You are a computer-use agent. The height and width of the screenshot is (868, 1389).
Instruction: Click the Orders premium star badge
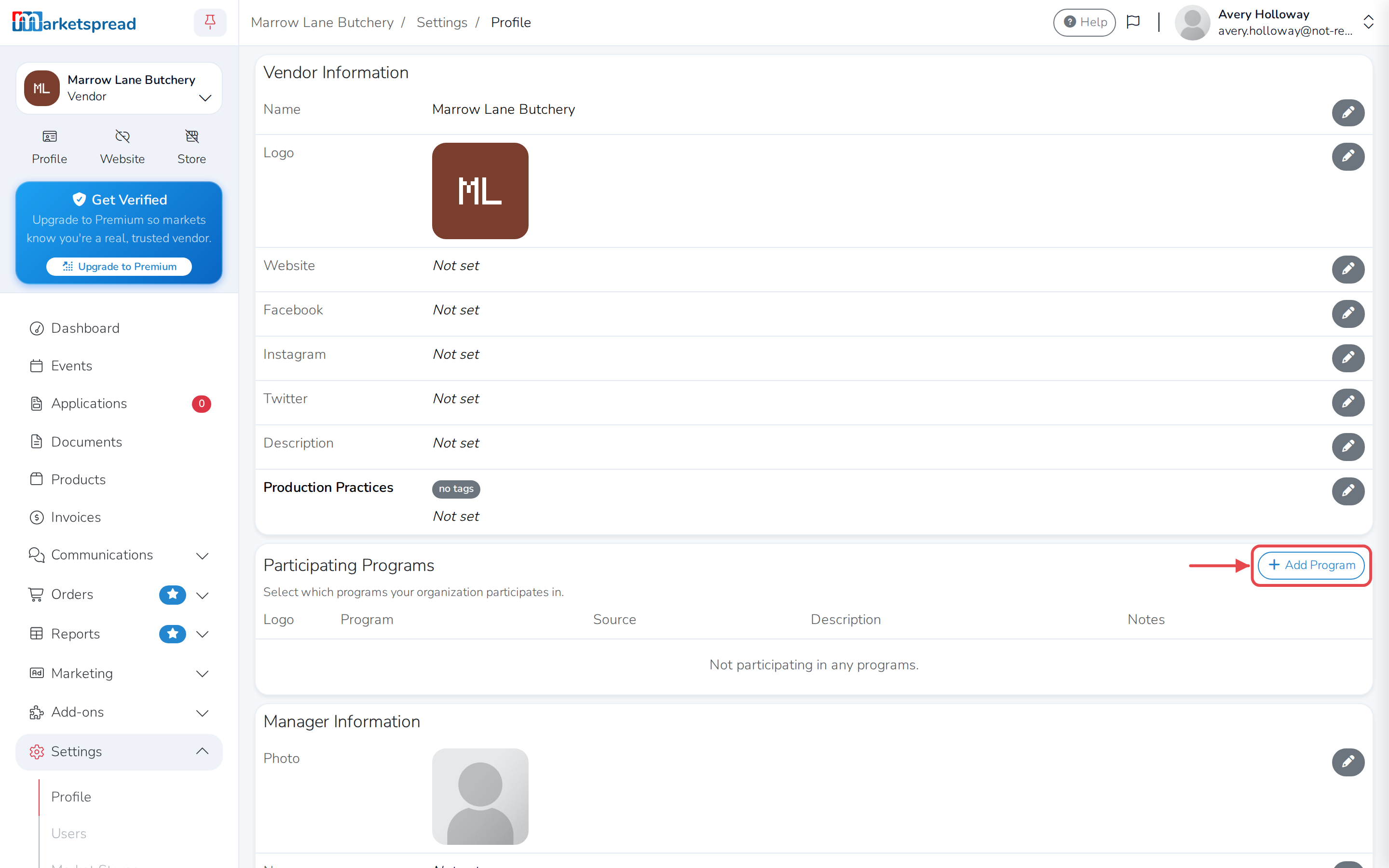coord(172,595)
